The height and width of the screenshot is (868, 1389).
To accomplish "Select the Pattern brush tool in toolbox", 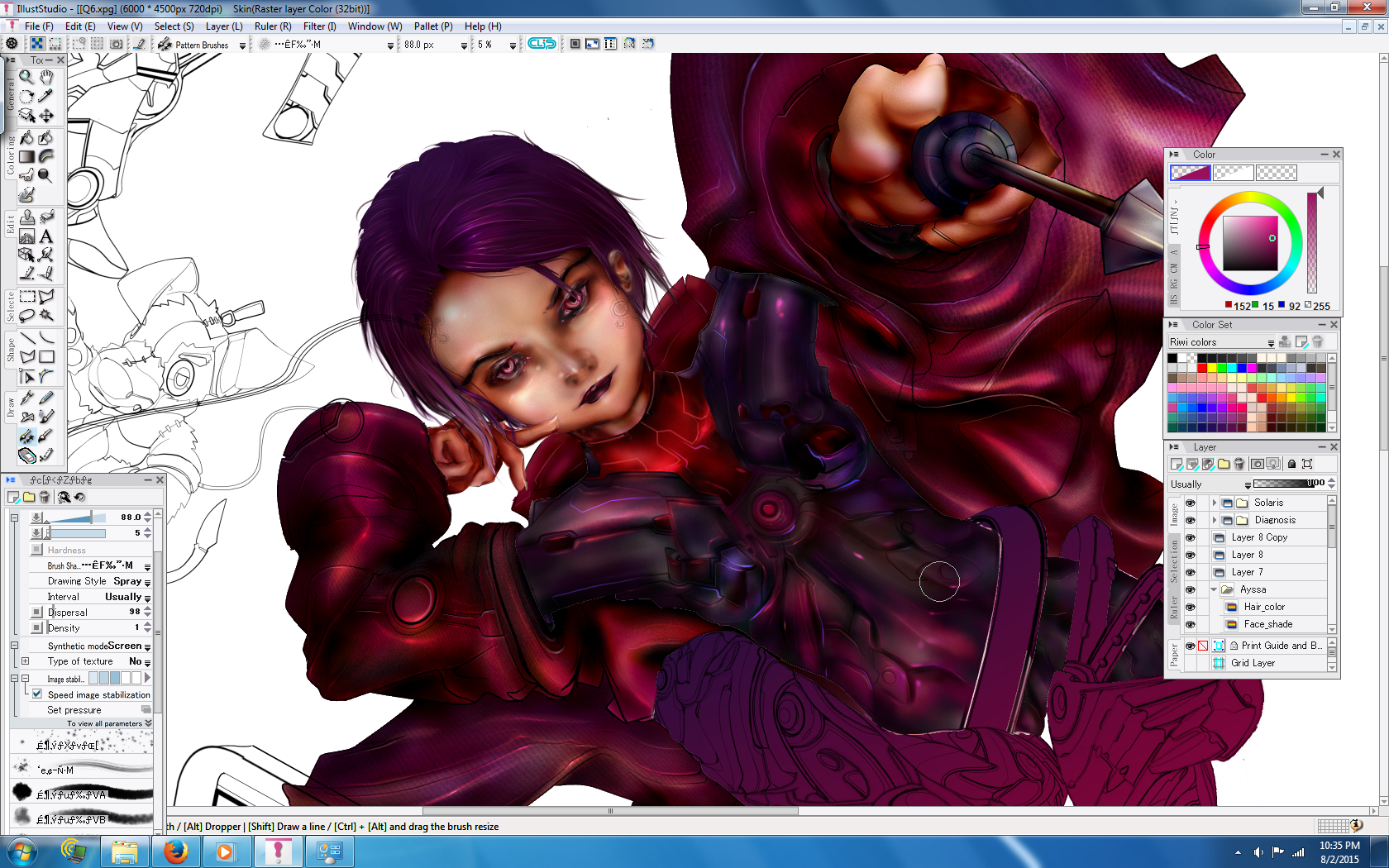I will pyautogui.click(x=26, y=436).
